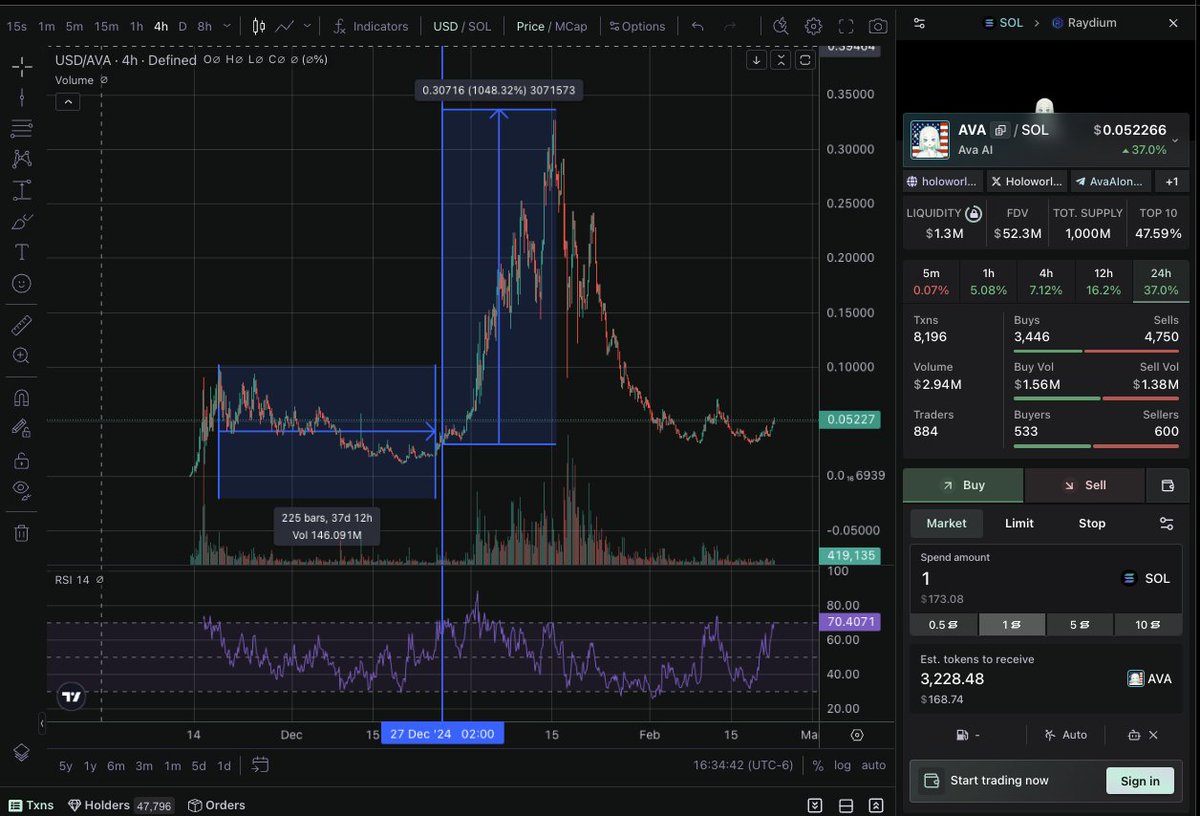Open the Fibonacci retracement tool
The image size is (1200, 816).
21,129
